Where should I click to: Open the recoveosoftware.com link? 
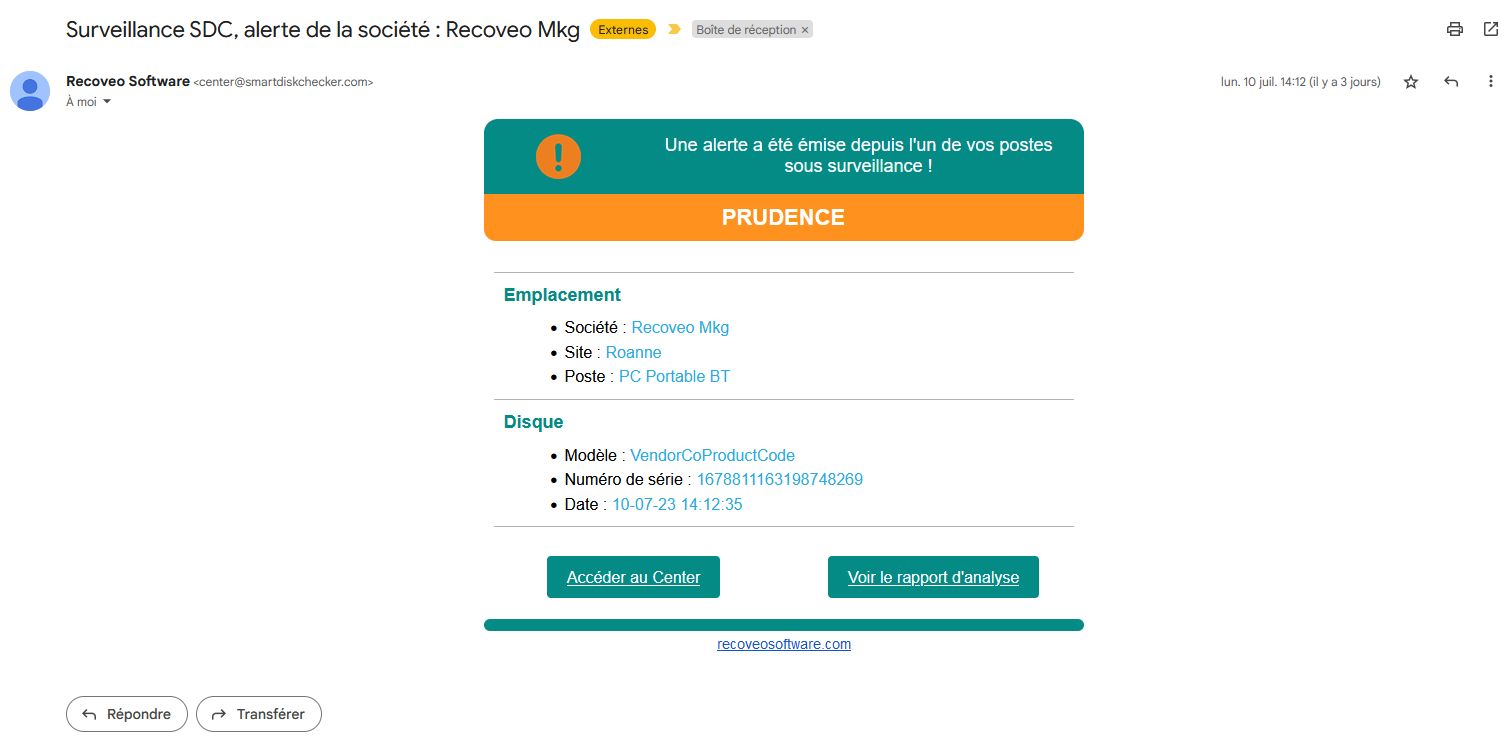click(784, 644)
